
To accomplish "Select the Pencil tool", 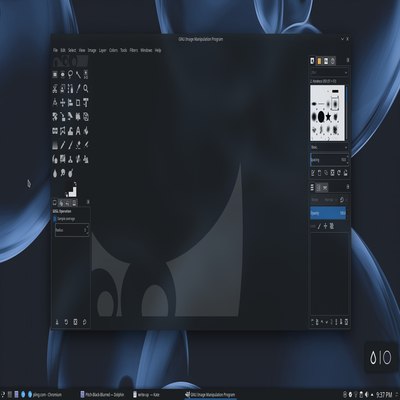I will pos(63,145).
